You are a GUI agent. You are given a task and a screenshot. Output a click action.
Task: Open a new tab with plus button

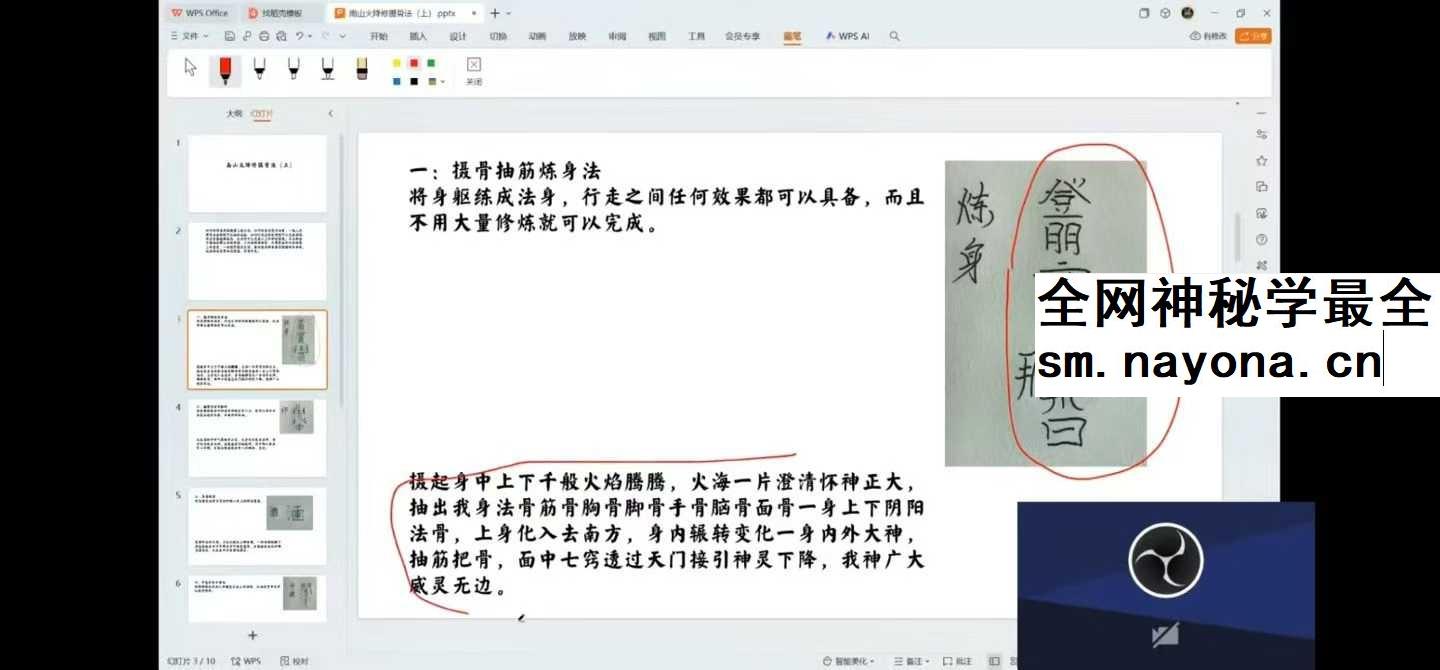click(494, 13)
